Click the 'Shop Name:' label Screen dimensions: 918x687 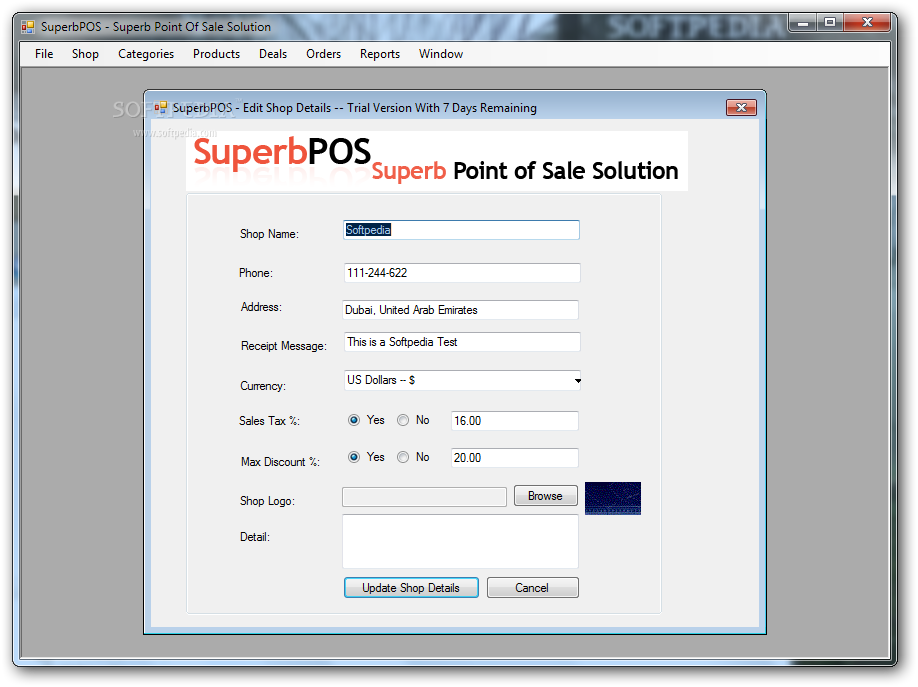coord(269,234)
